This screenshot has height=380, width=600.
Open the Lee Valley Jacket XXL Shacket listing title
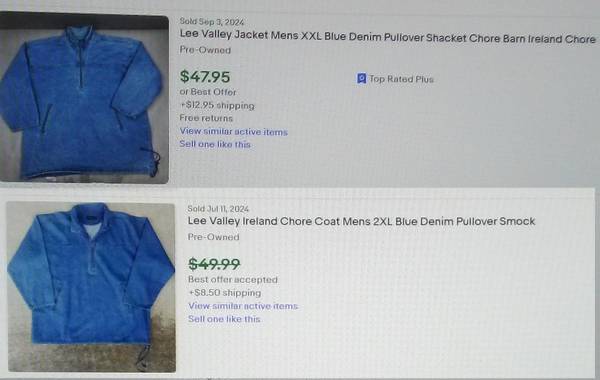[388, 37]
